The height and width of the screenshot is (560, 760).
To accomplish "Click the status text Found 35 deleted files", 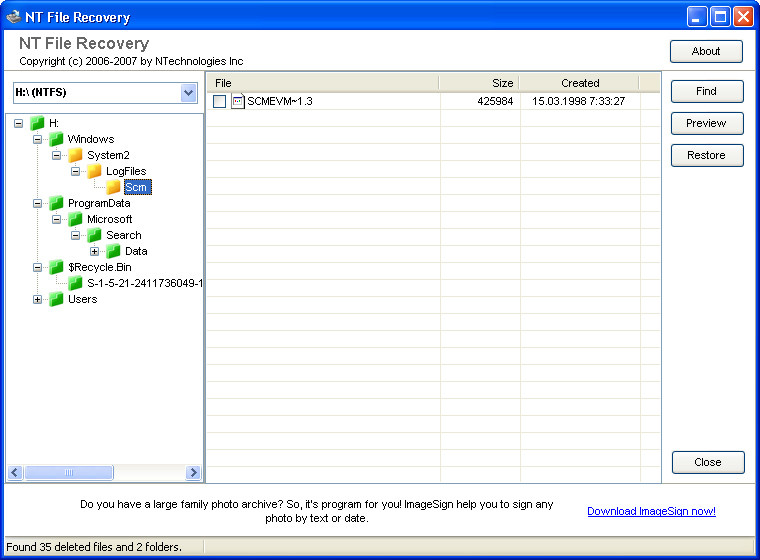I will [94, 547].
